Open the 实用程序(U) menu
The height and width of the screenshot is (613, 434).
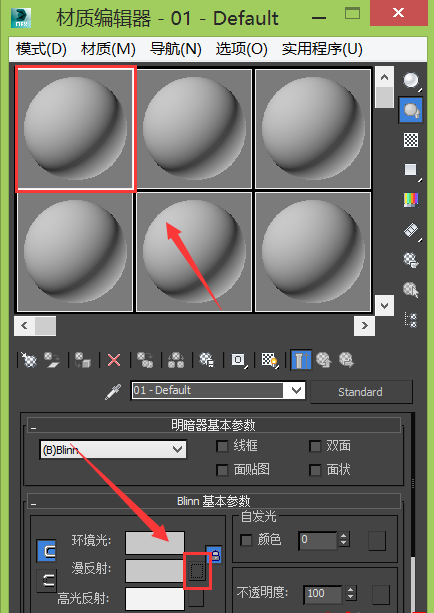tap(322, 49)
